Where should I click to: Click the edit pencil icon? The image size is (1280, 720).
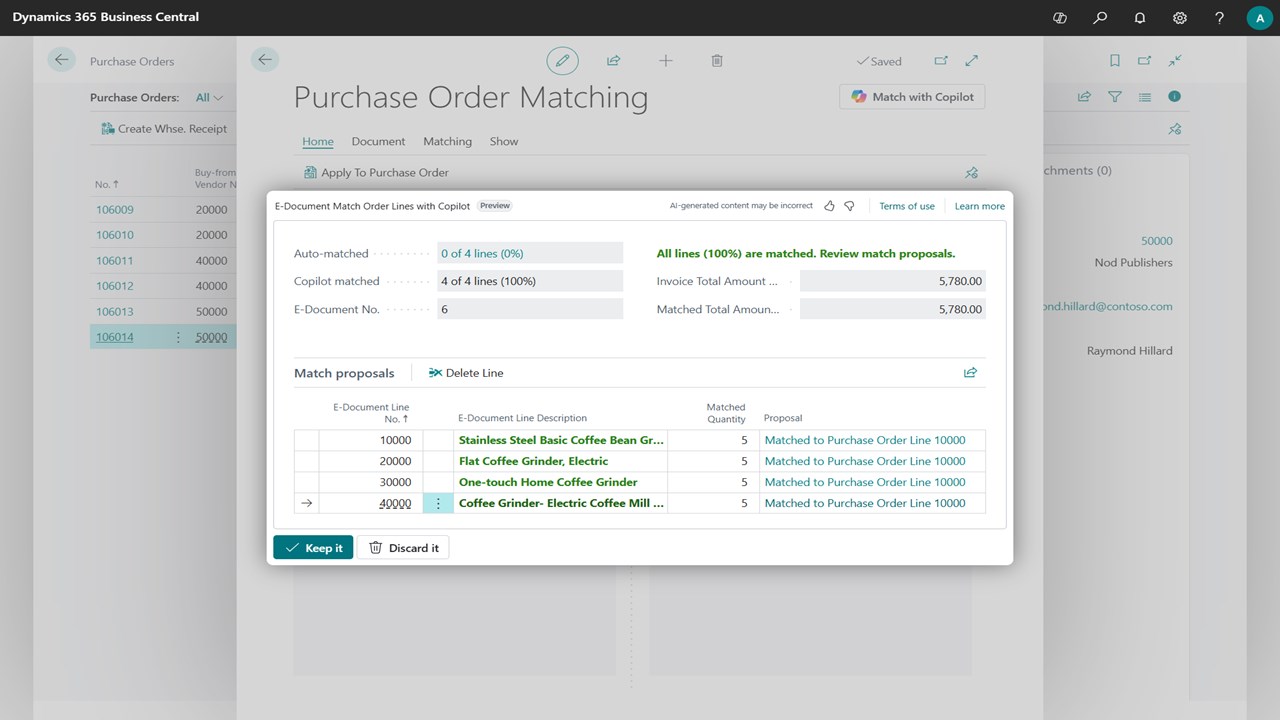coord(563,61)
